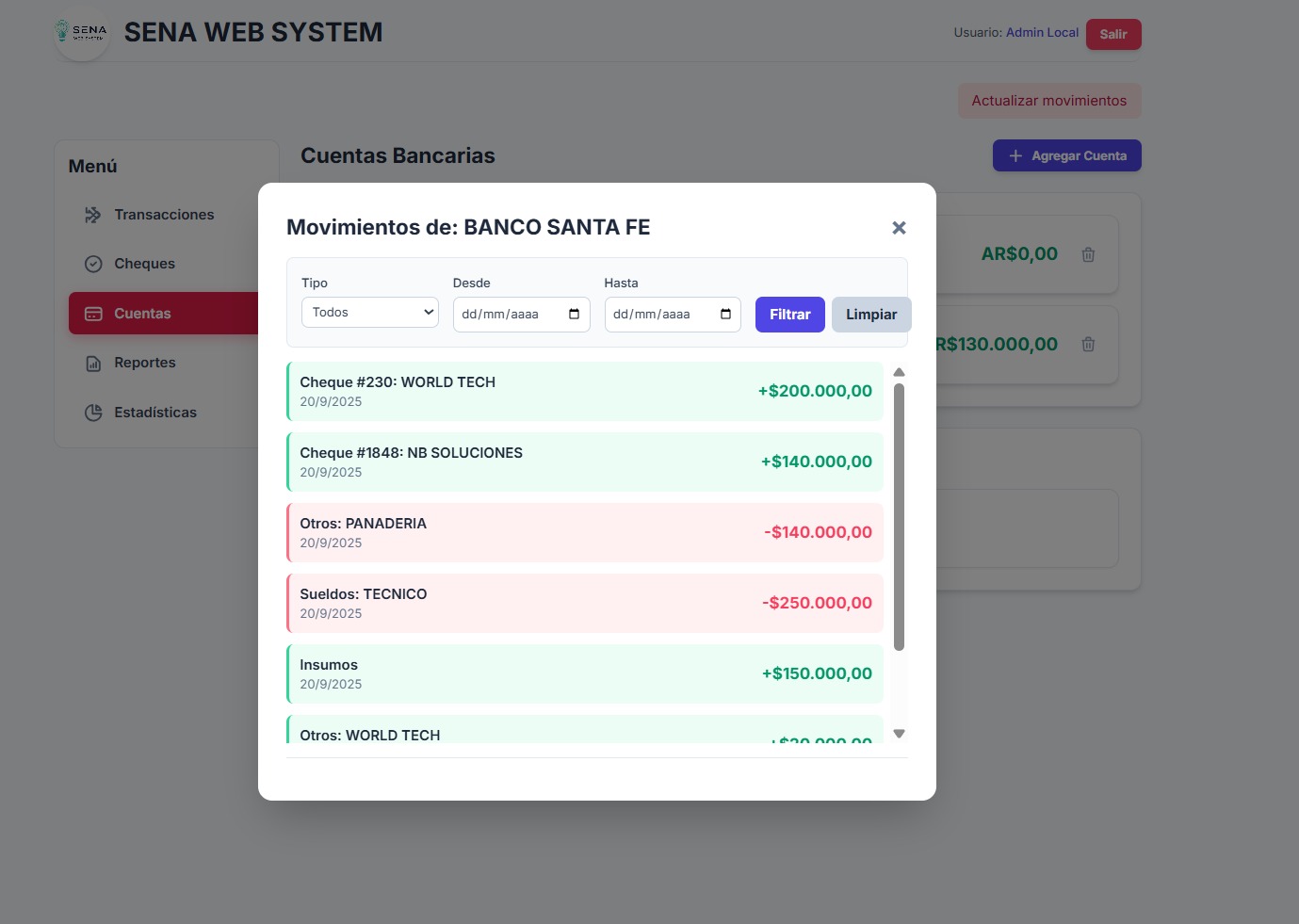
Task: Click the Actualizar movimientos button
Action: click(x=1049, y=100)
